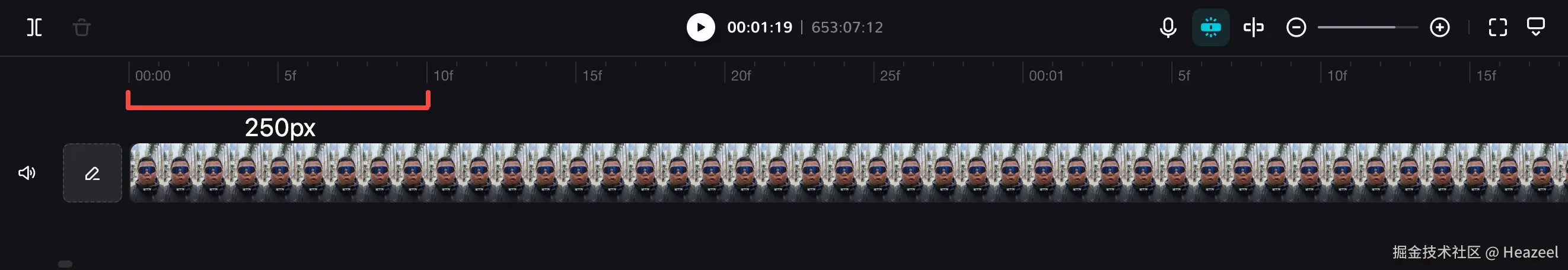Toggle the highlighted magnetic snap button
Screen dimensions: 1568x270
coord(1211,27)
